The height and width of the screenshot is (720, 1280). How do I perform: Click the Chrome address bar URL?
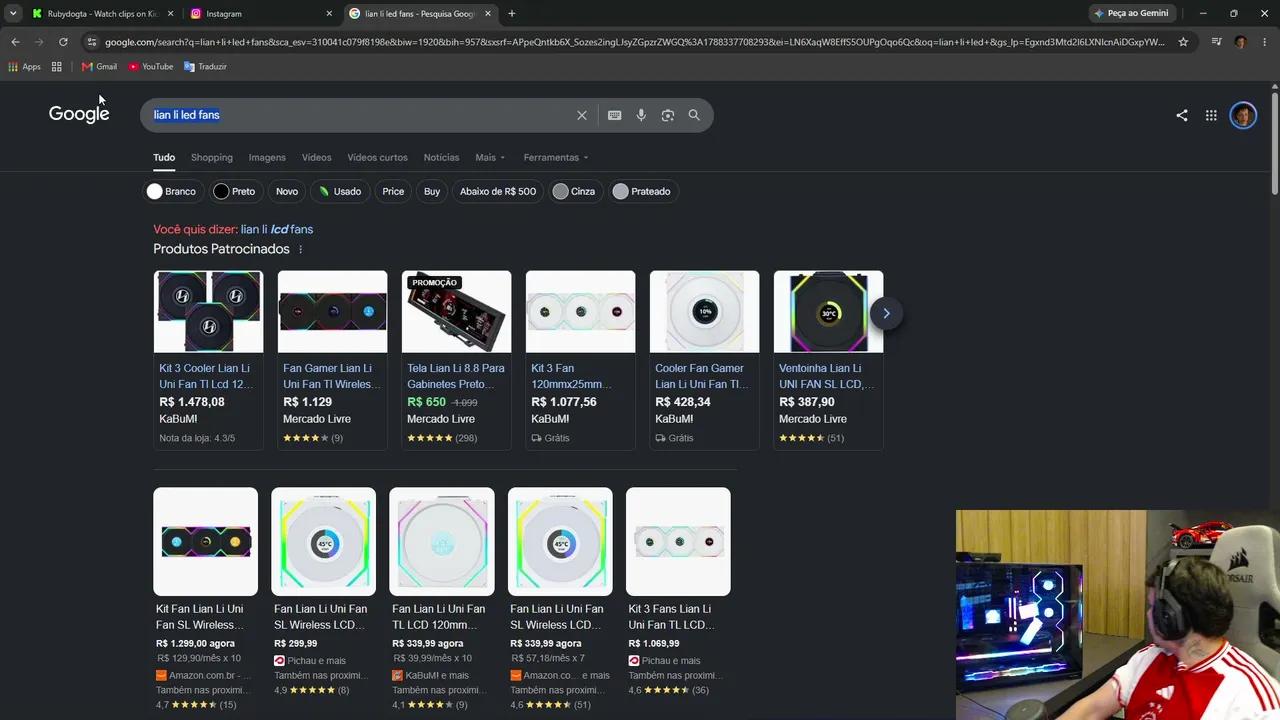(x=635, y=42)
